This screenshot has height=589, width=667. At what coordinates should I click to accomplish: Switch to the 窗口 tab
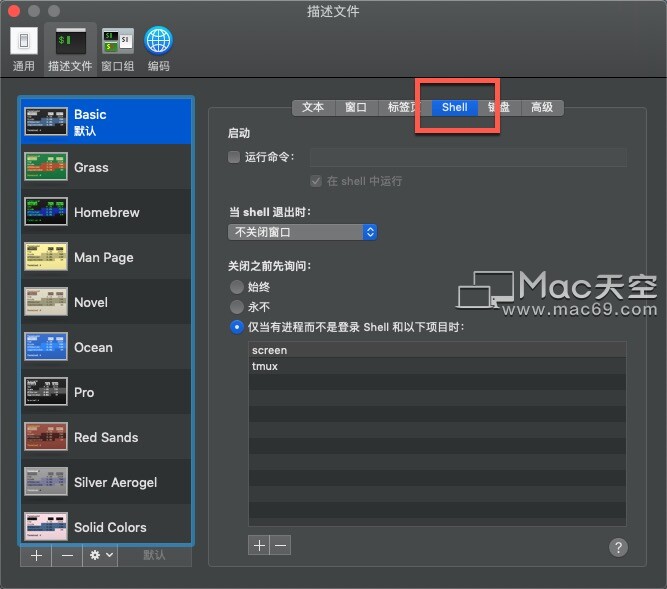point(356,108)
